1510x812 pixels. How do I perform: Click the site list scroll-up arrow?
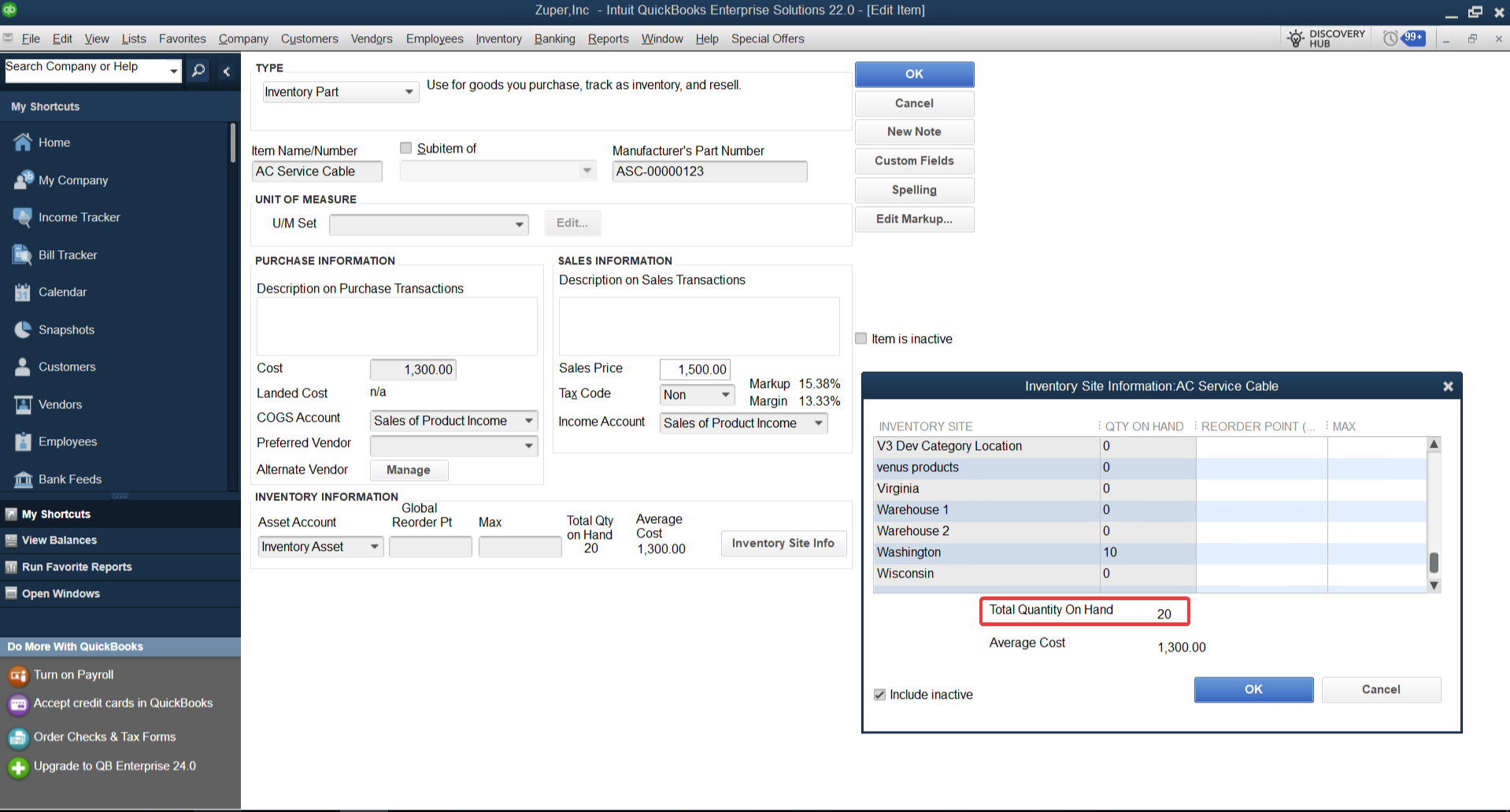(x=1434, y=444)
